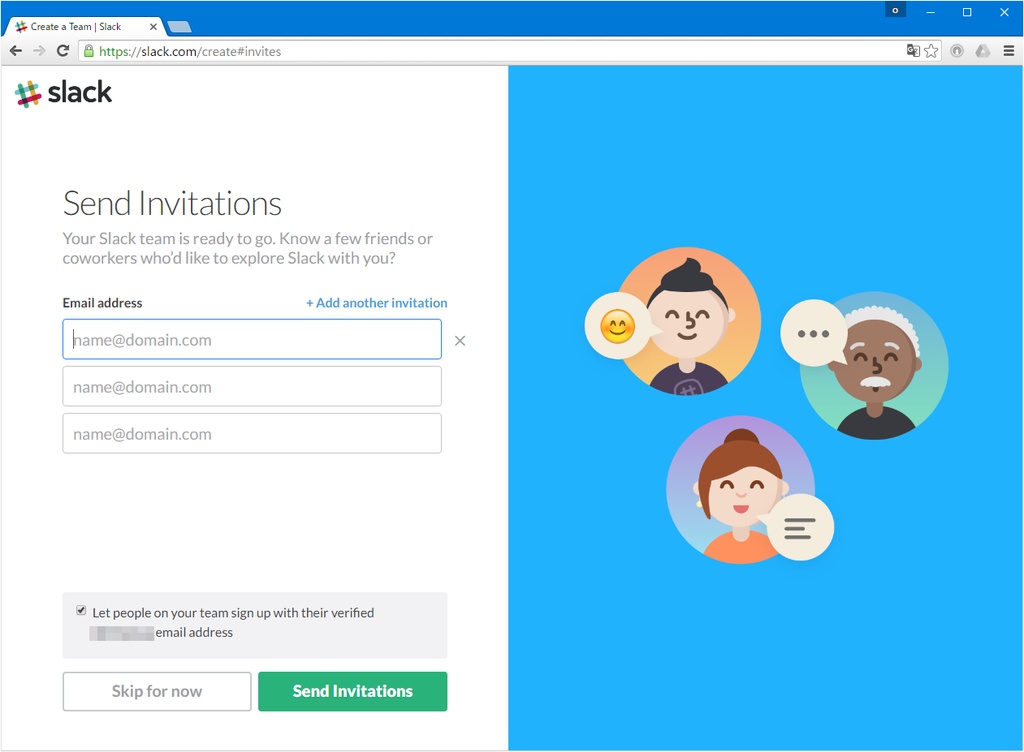Select the Create a Team | Slack tab
The image size is (1024, 752).
pos(84,27)
